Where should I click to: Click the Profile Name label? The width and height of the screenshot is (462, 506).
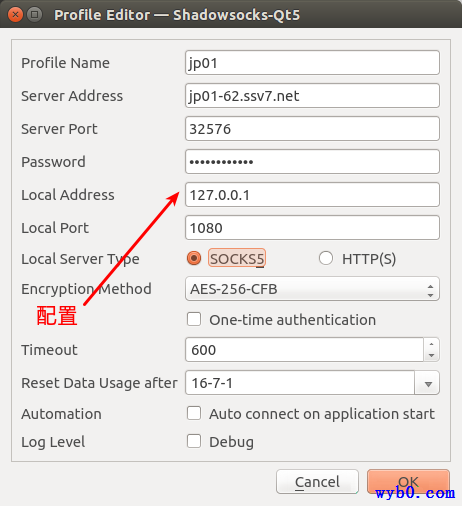[x=65, y=63]
